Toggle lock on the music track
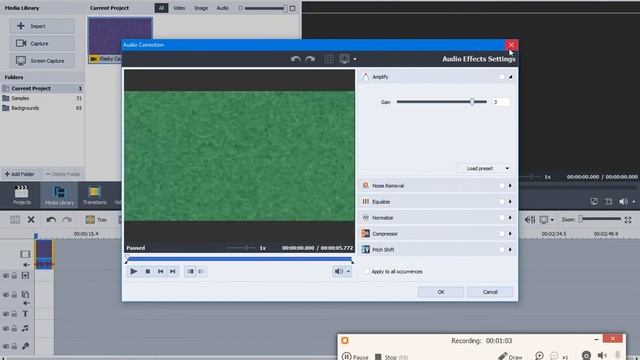Screen dimensions: 640x360 coord(14,328)
